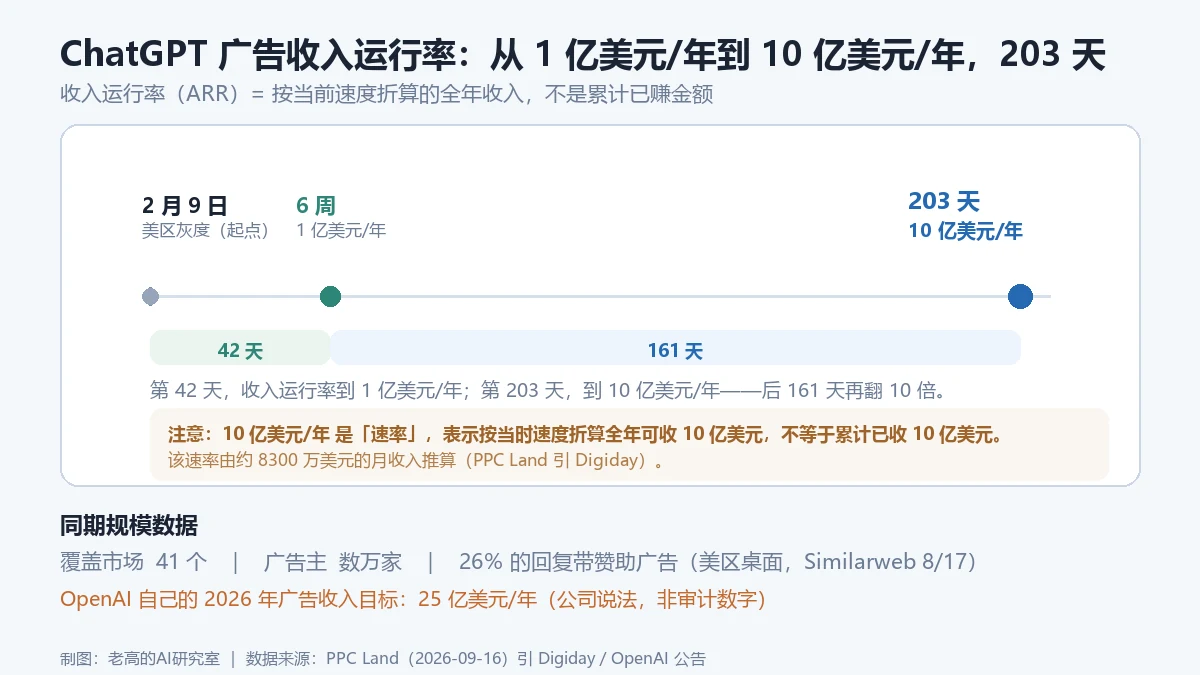Click the green 6-week timeline dot

(x=330, y=297)
